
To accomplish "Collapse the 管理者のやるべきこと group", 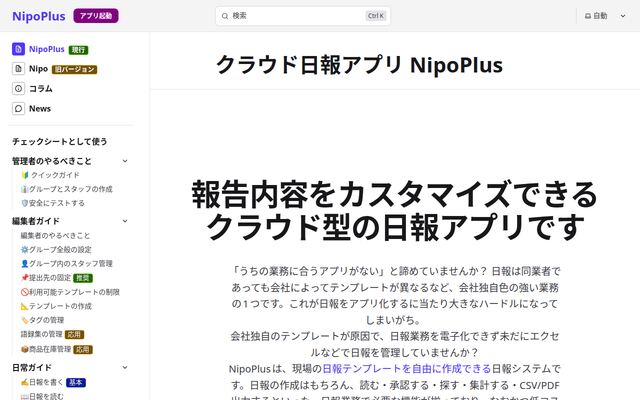I will pos(125,161).
